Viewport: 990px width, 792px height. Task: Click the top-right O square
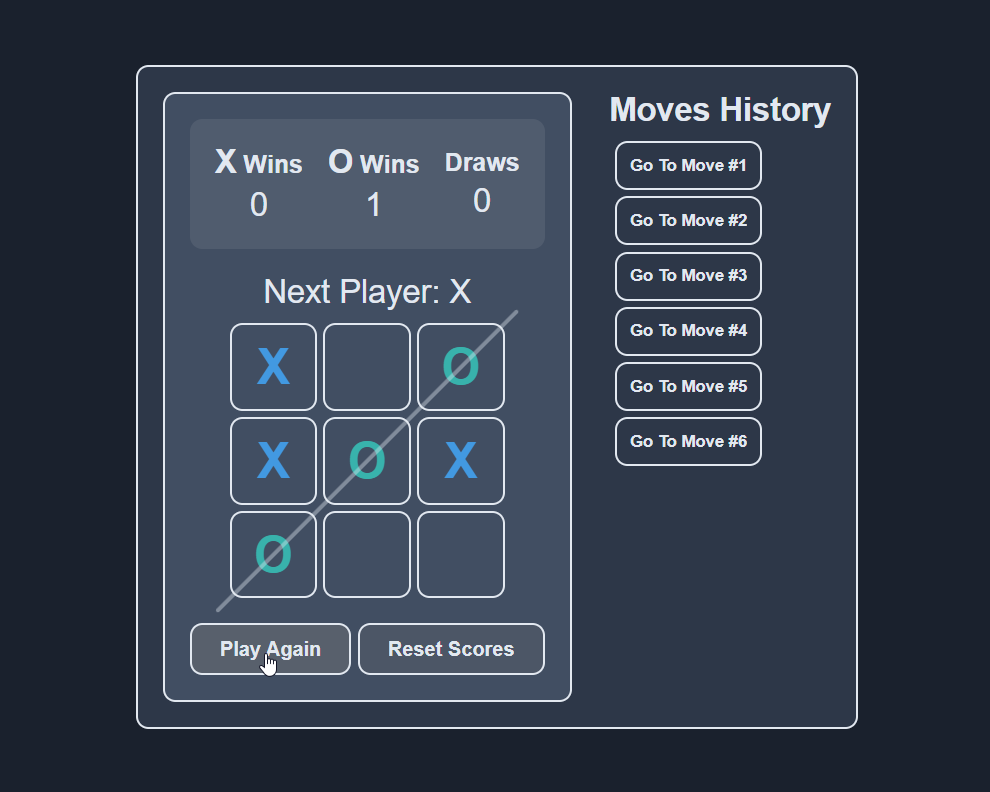click(461, 367)
